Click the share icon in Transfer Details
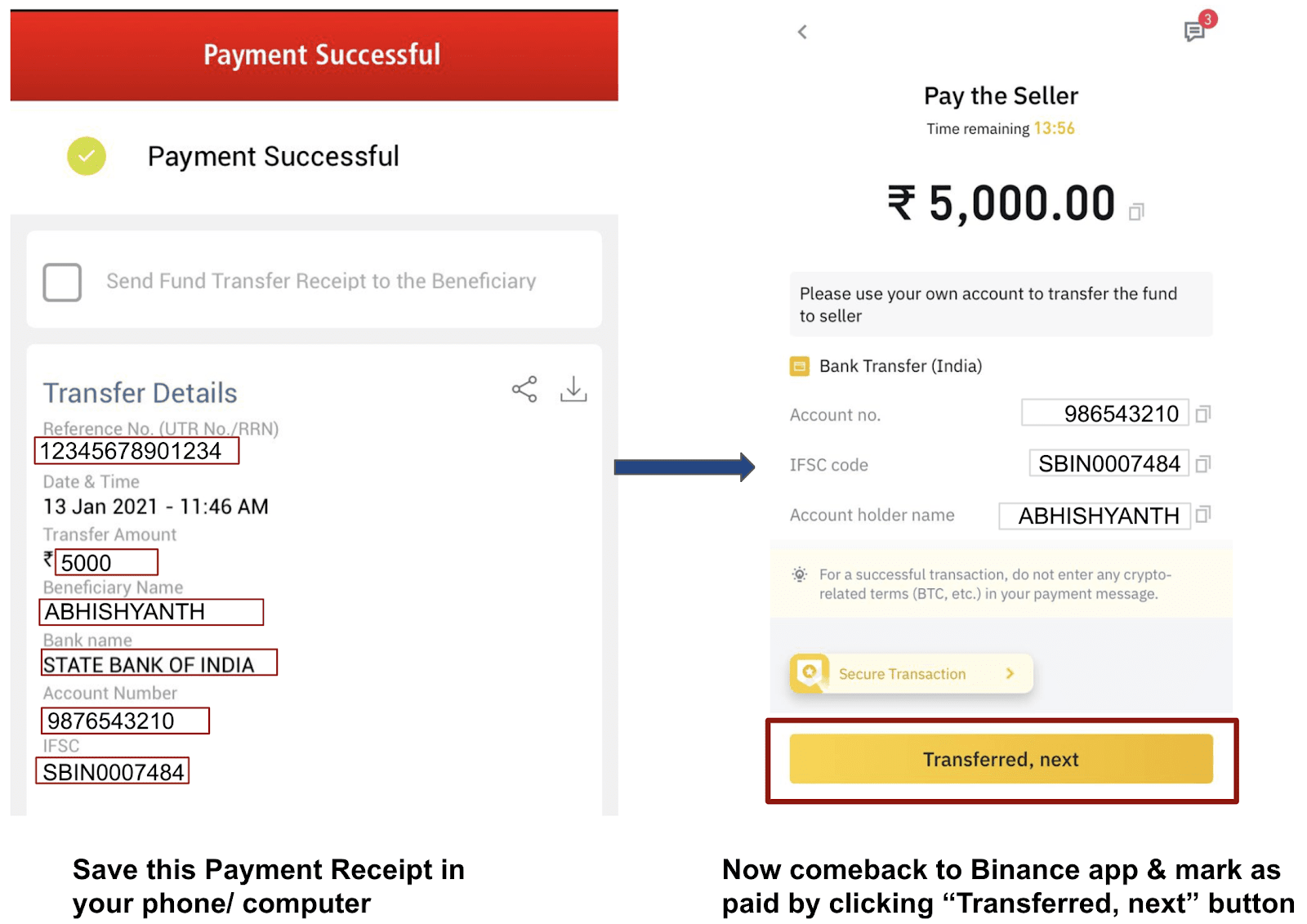 point(524,389)
